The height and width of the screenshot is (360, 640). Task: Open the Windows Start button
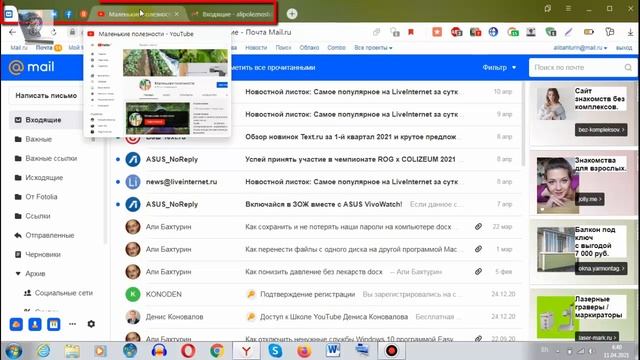[x=13, y=351]
